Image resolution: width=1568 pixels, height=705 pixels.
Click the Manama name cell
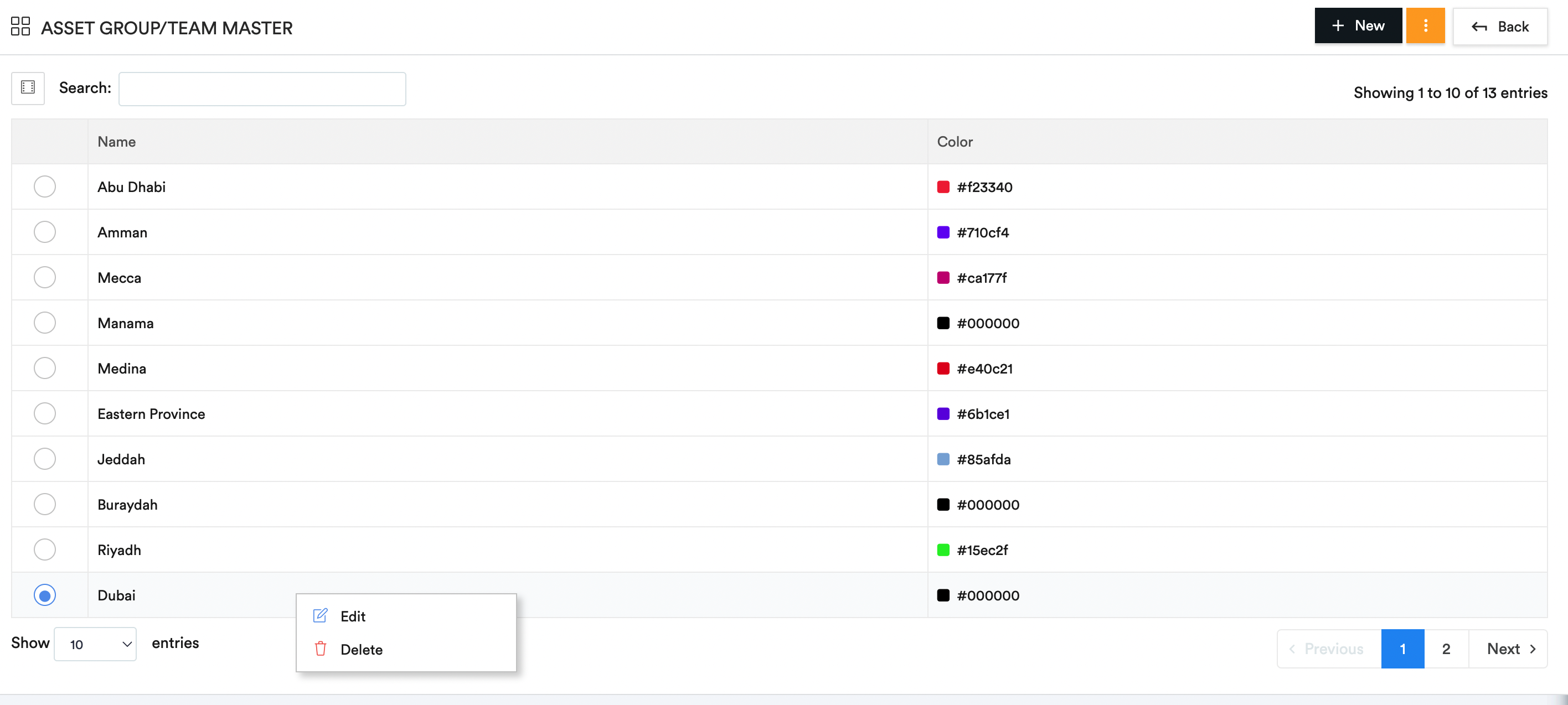pos(508,323)
